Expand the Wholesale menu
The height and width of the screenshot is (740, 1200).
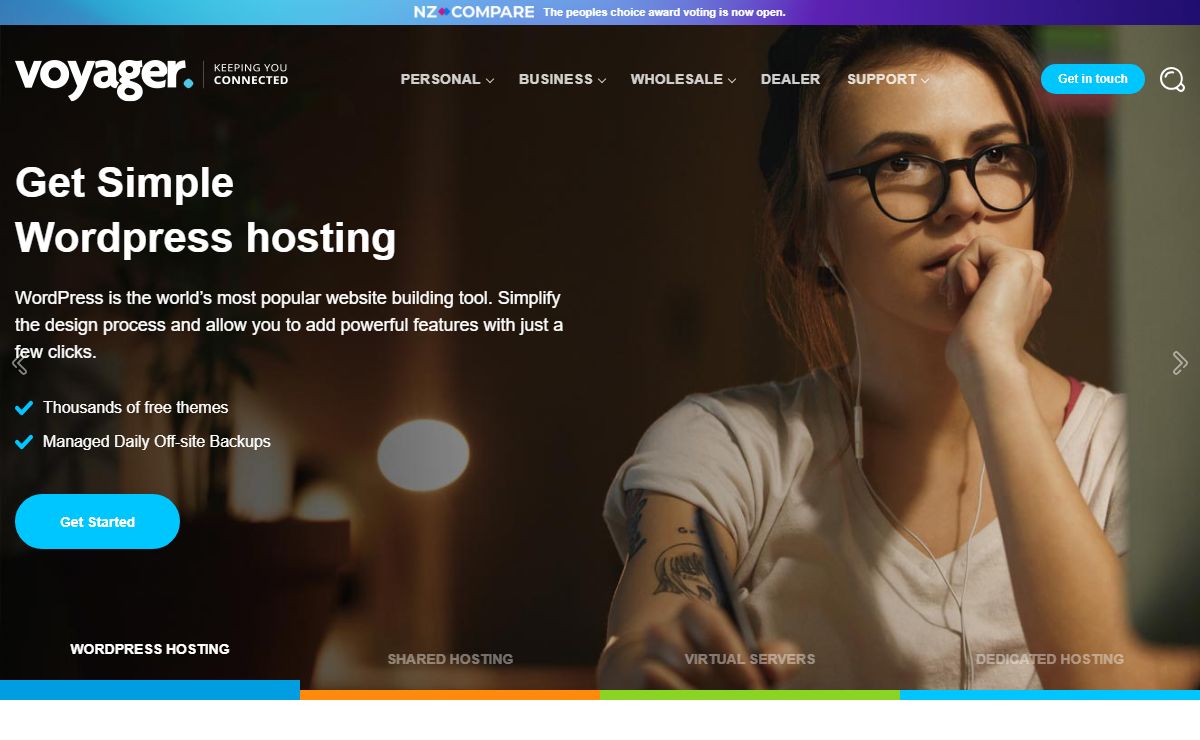coord(683,79)
